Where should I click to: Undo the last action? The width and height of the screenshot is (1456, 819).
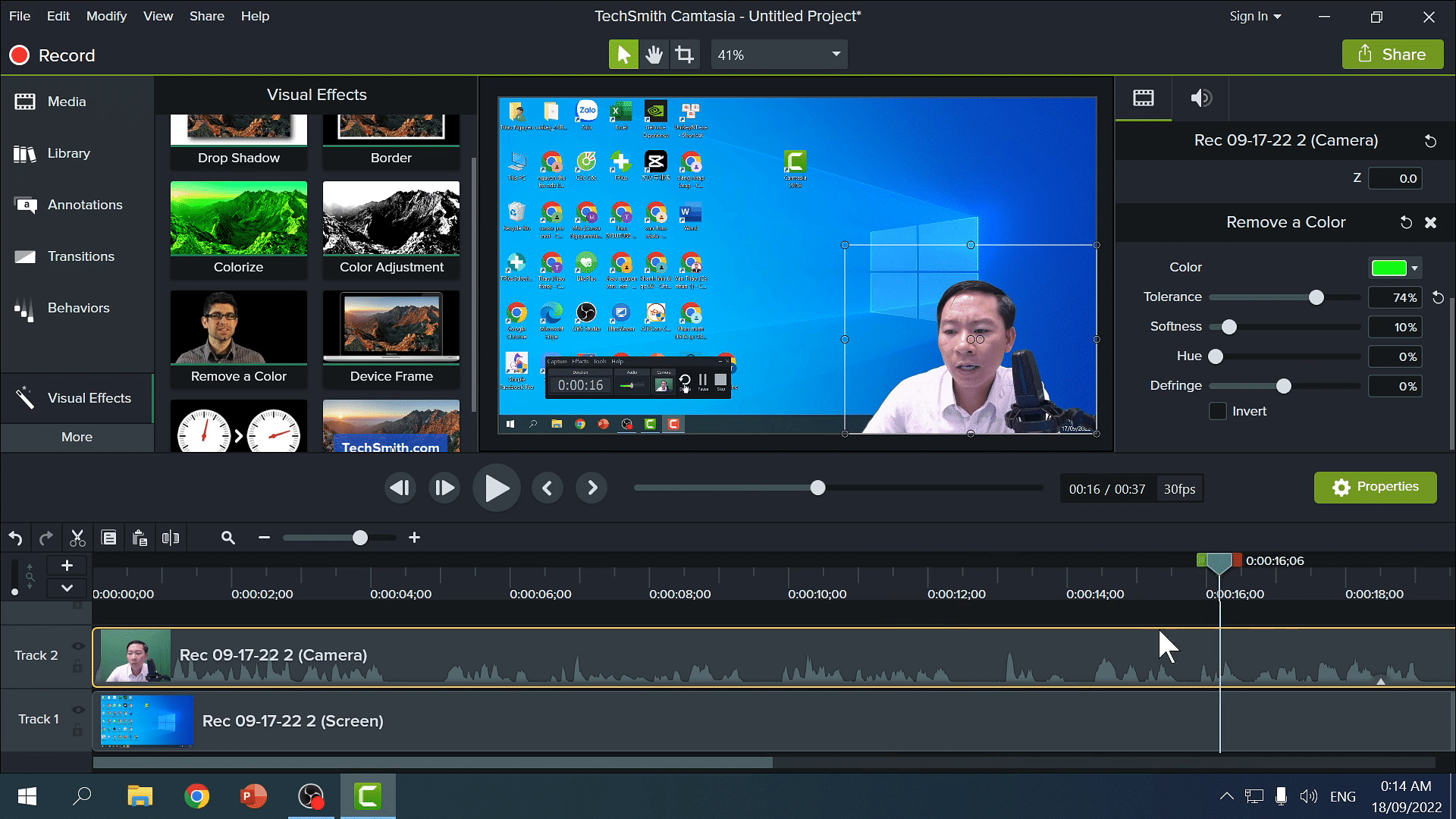pos(15,538)
